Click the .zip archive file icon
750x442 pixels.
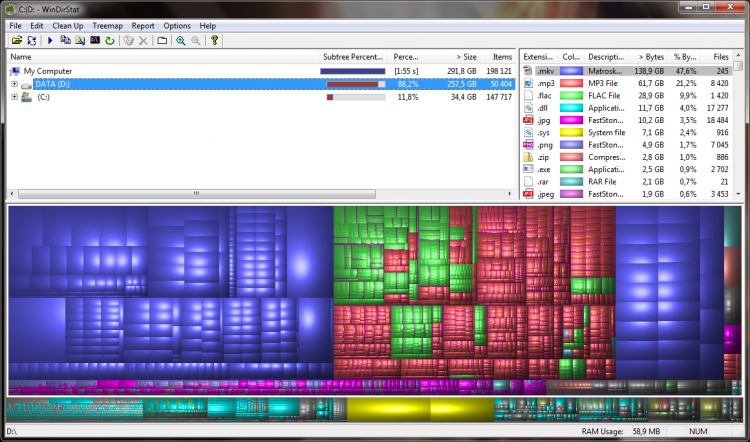coord(528,157)
